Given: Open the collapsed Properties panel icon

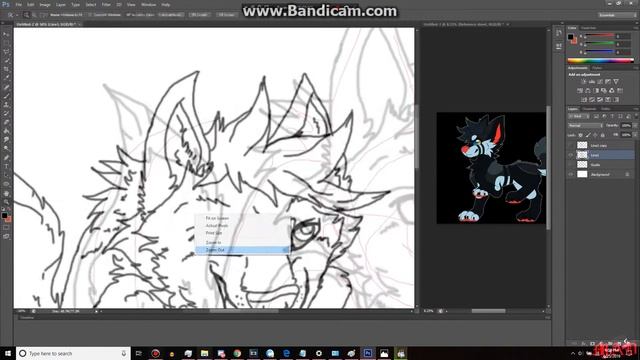Looking at the screenshot, I should [x=559, y=47].
